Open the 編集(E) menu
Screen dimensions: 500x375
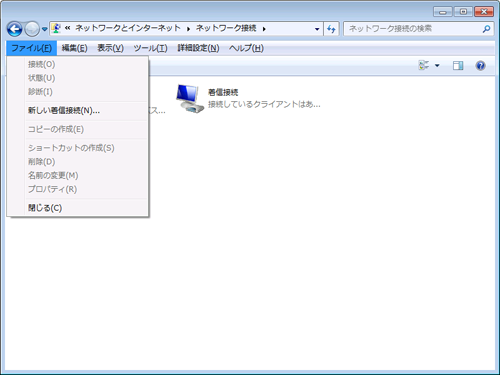[74, 48]
